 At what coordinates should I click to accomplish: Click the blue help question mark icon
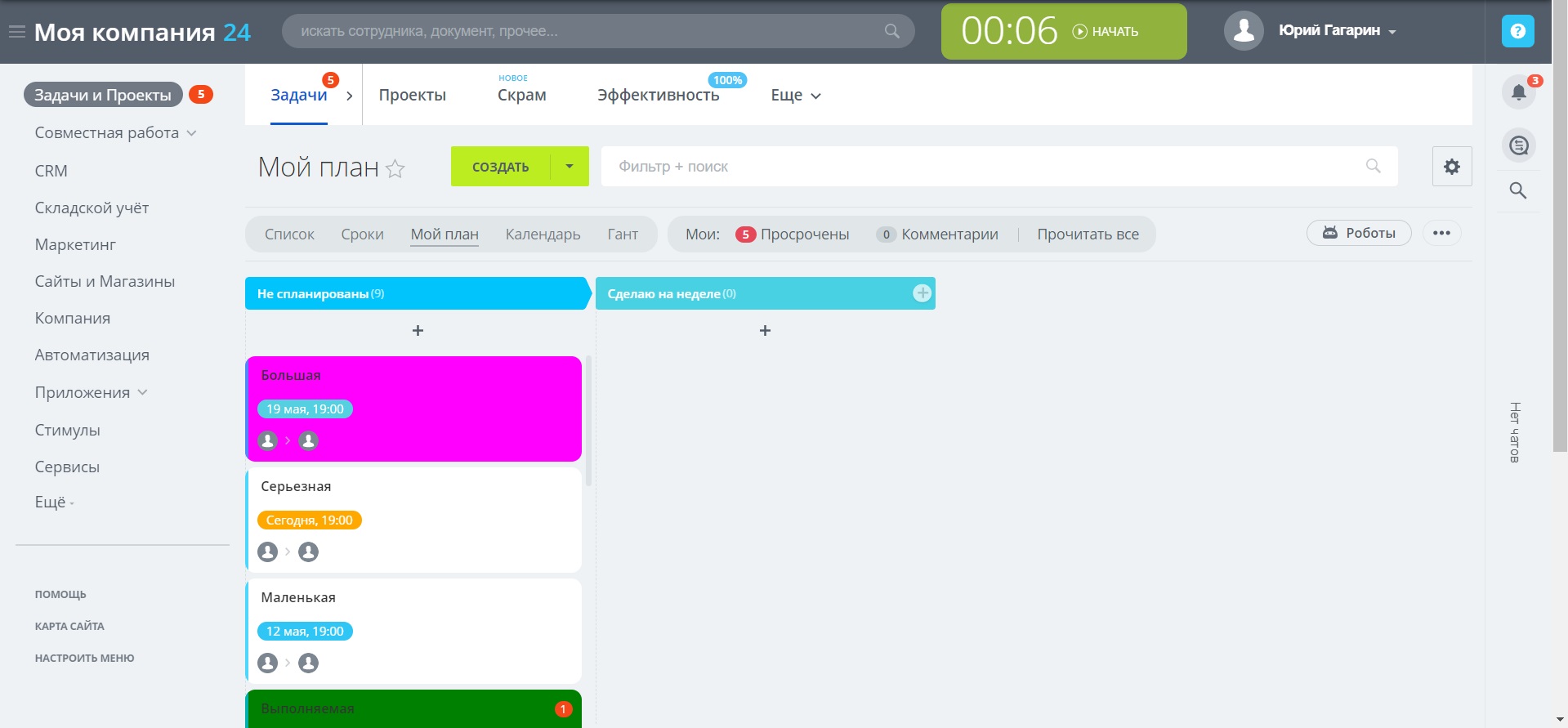tap(1517, 31)
